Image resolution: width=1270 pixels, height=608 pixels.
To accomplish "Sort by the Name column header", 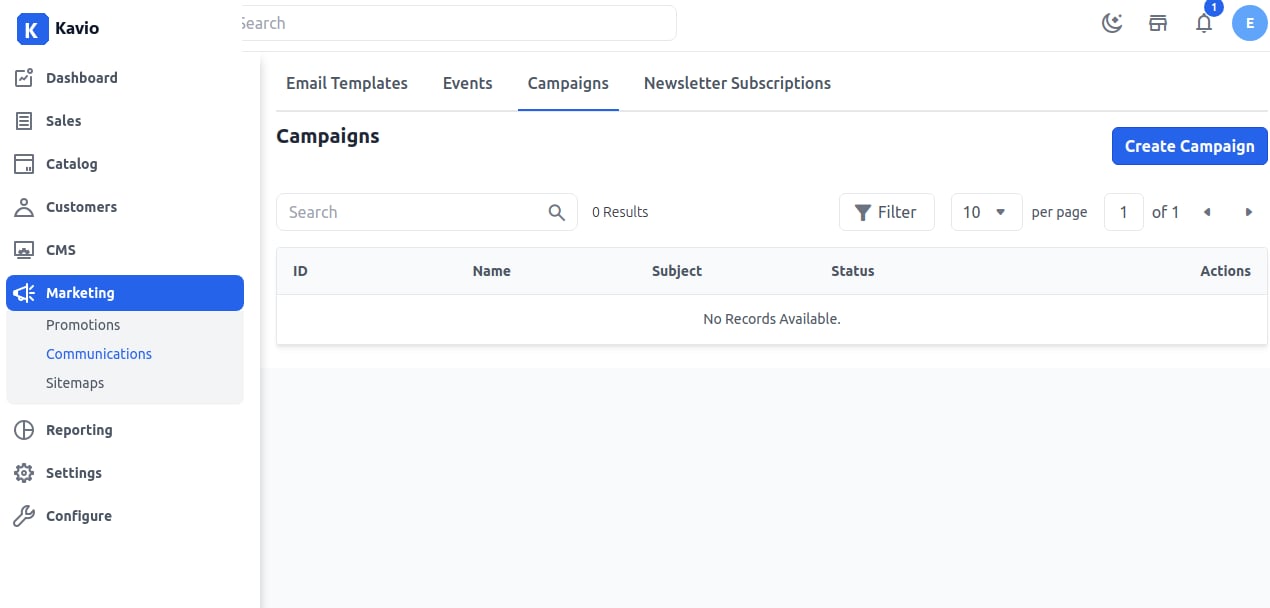I will point(492,271).
